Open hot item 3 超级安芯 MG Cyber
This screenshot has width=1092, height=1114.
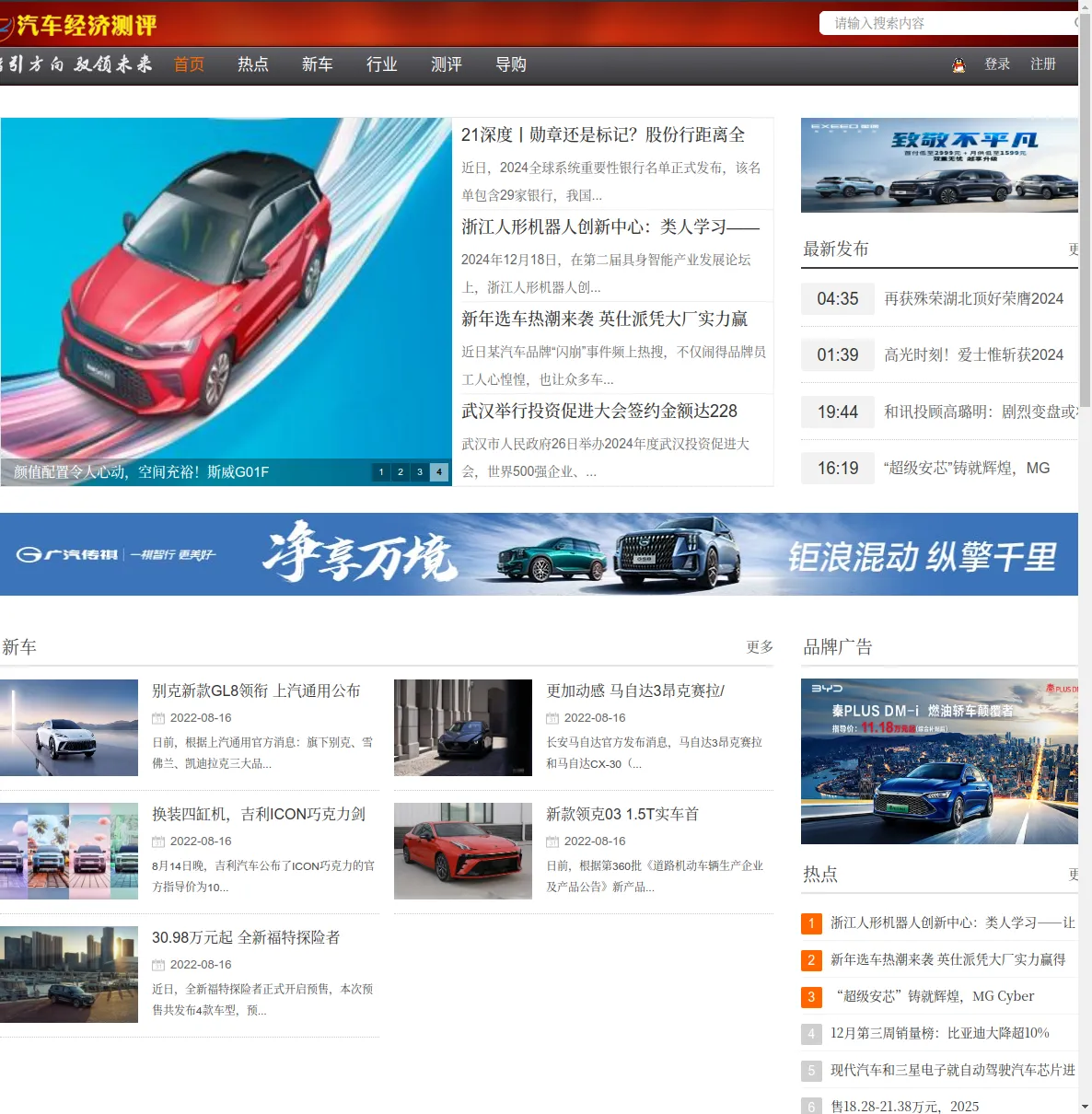pyautogui.click(x=935, y=996)
